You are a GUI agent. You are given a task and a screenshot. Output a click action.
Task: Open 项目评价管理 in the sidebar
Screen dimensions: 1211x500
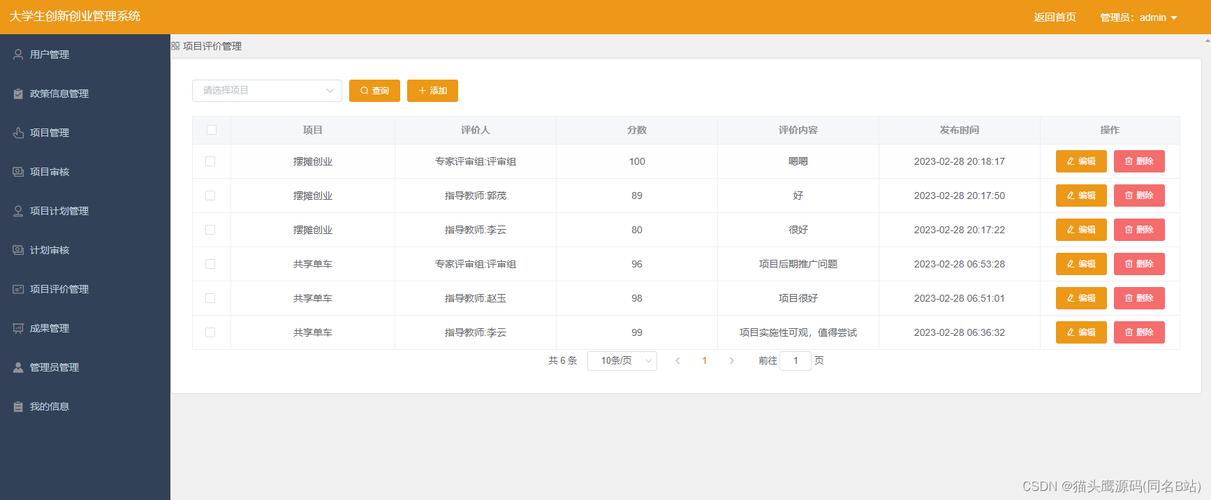pyautogui.click(x=85, y=289)
